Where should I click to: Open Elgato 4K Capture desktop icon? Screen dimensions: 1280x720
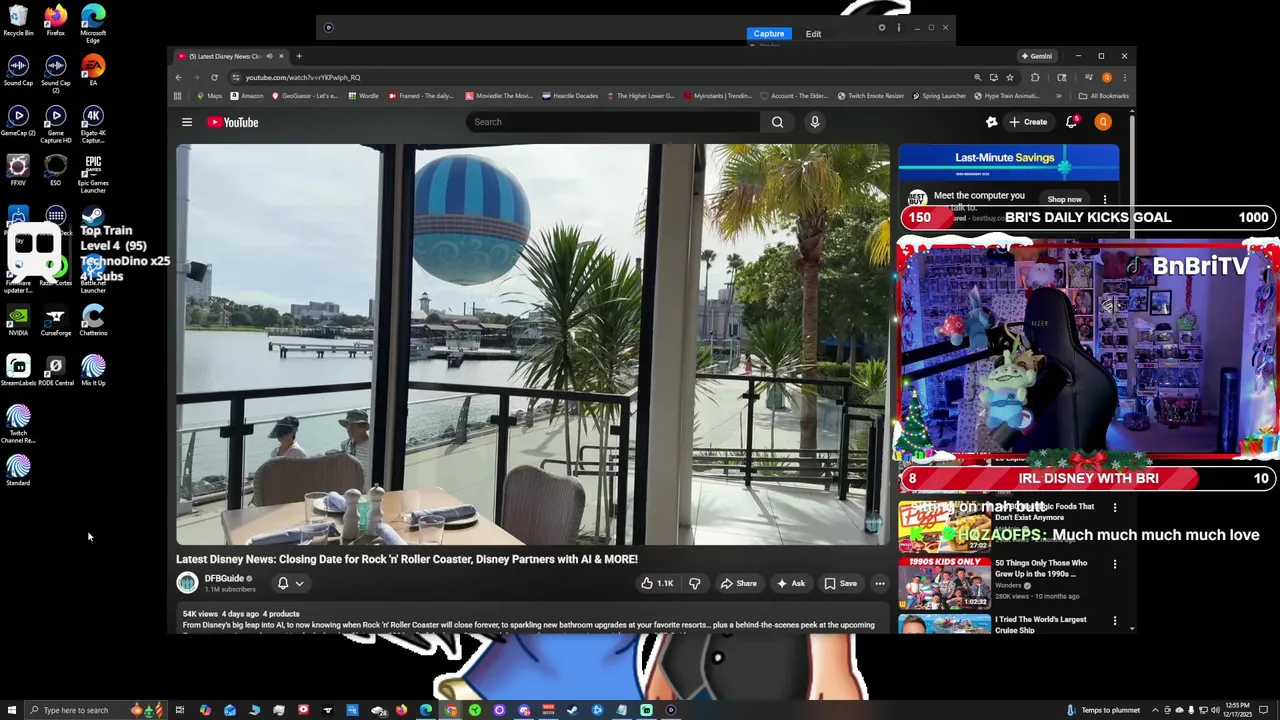[93, 124]
